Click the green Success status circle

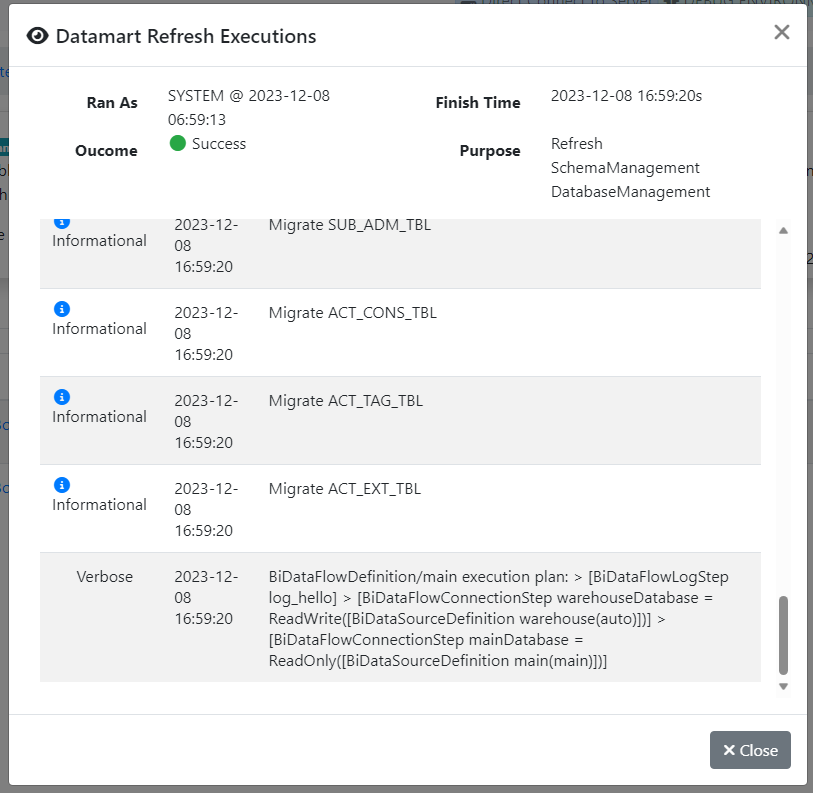pyautogui.click(x=178, y=144)
